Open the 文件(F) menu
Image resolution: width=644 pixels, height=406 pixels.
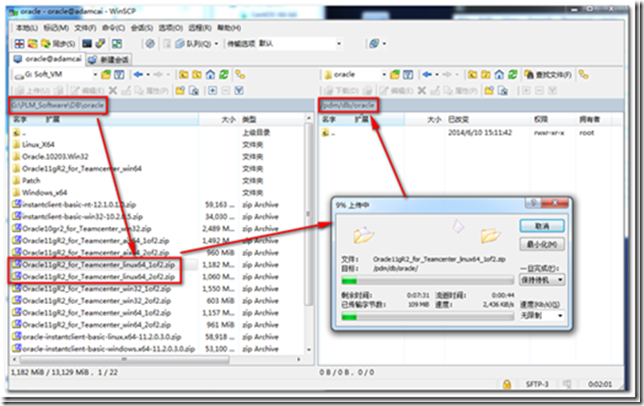click(85, 28)
